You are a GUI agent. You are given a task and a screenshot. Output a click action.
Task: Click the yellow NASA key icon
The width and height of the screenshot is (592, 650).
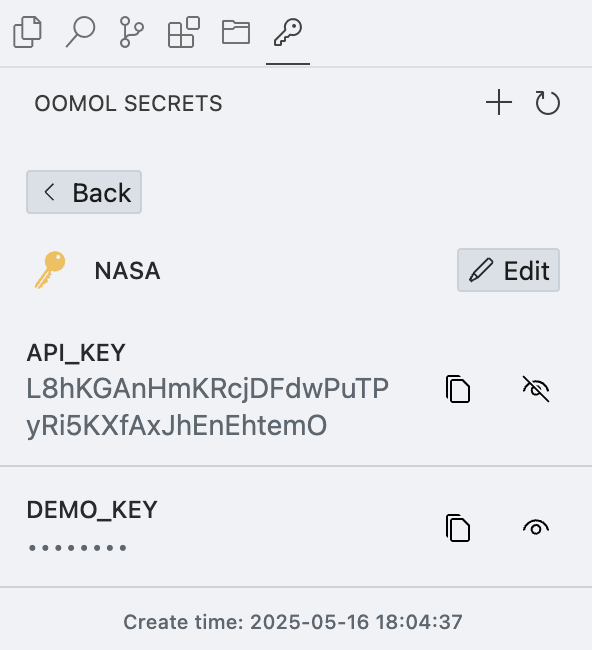point(50,270)
